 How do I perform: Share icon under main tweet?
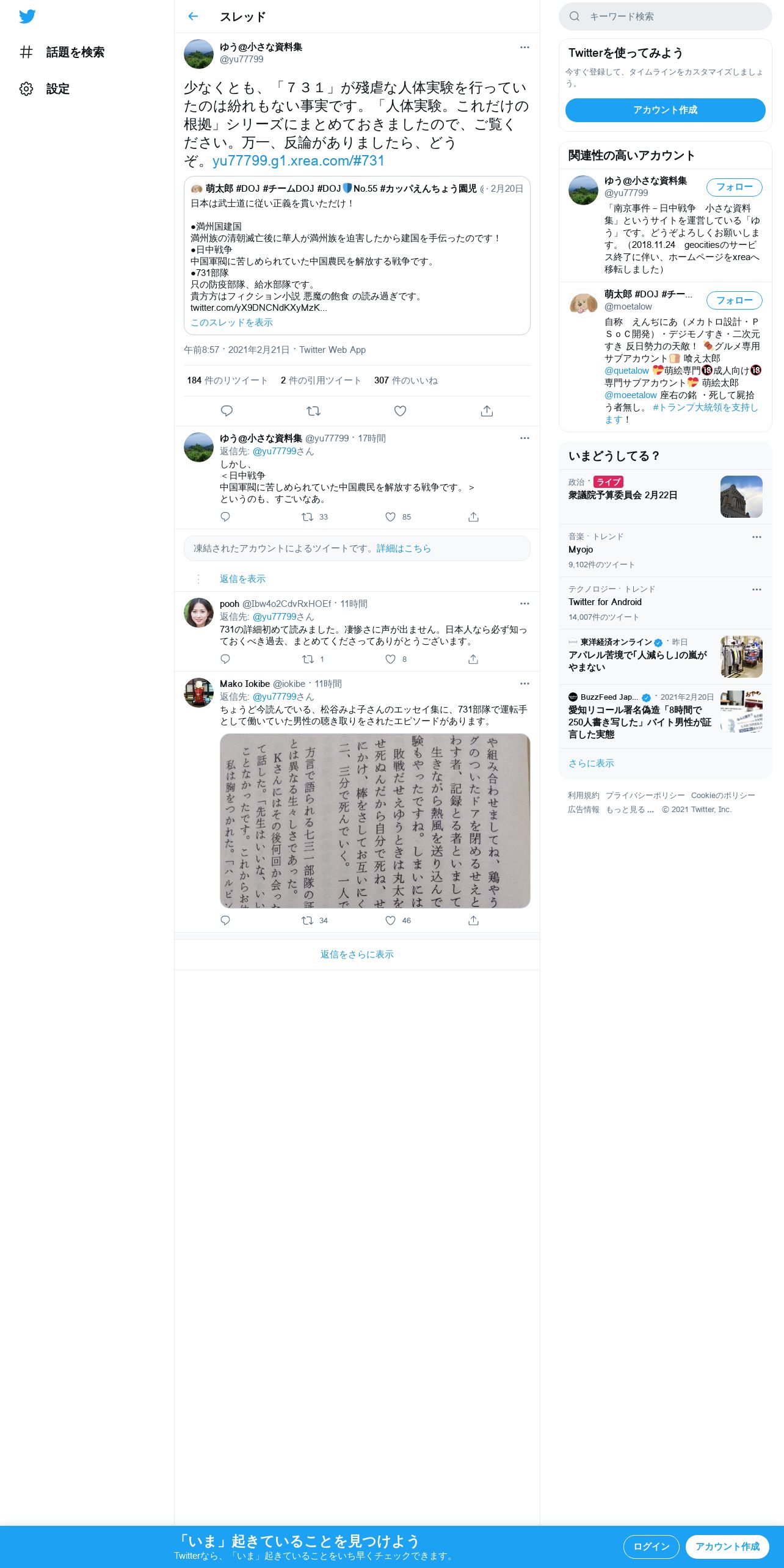(x=487, y=411)
